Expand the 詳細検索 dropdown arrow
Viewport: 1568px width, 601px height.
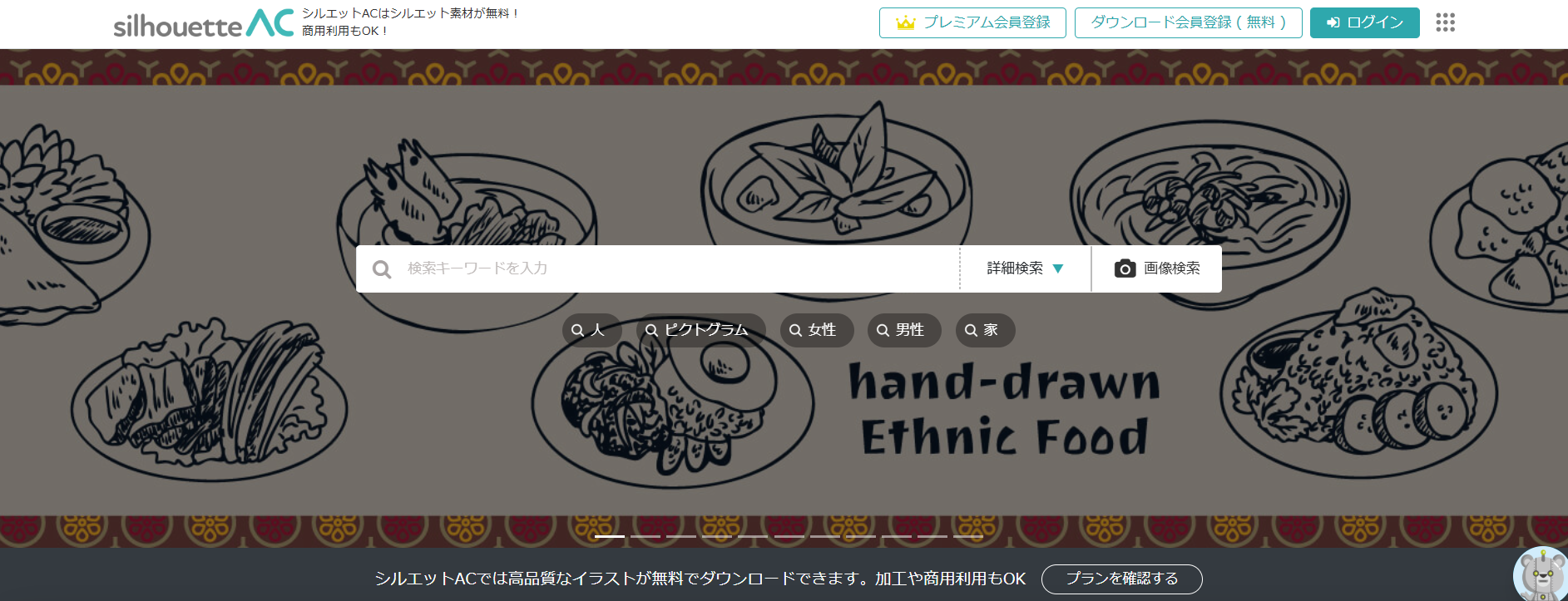click(x=1058, y=268)
